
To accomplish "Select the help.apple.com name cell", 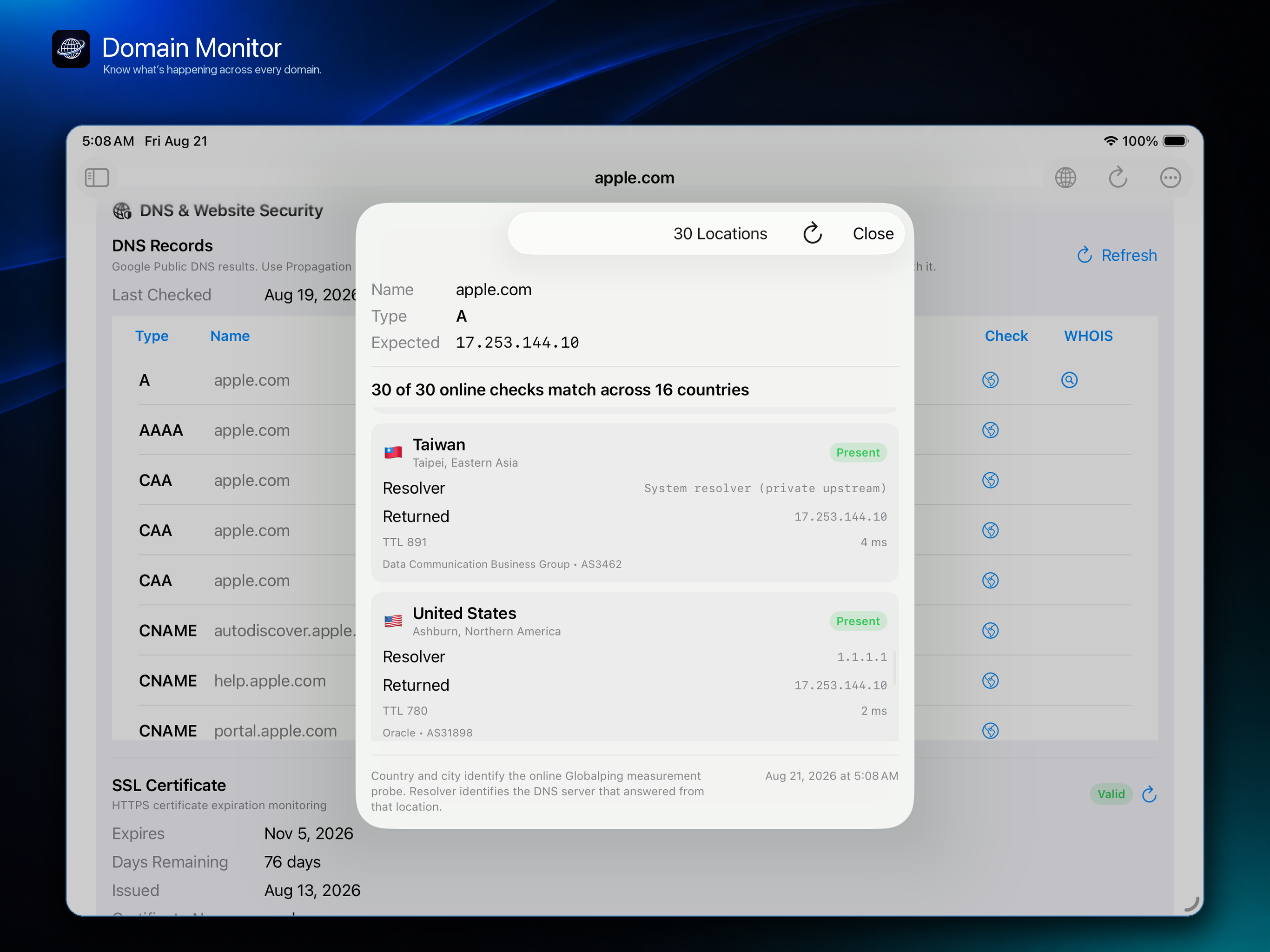I will pyautogui.click(x=270, y=681).
